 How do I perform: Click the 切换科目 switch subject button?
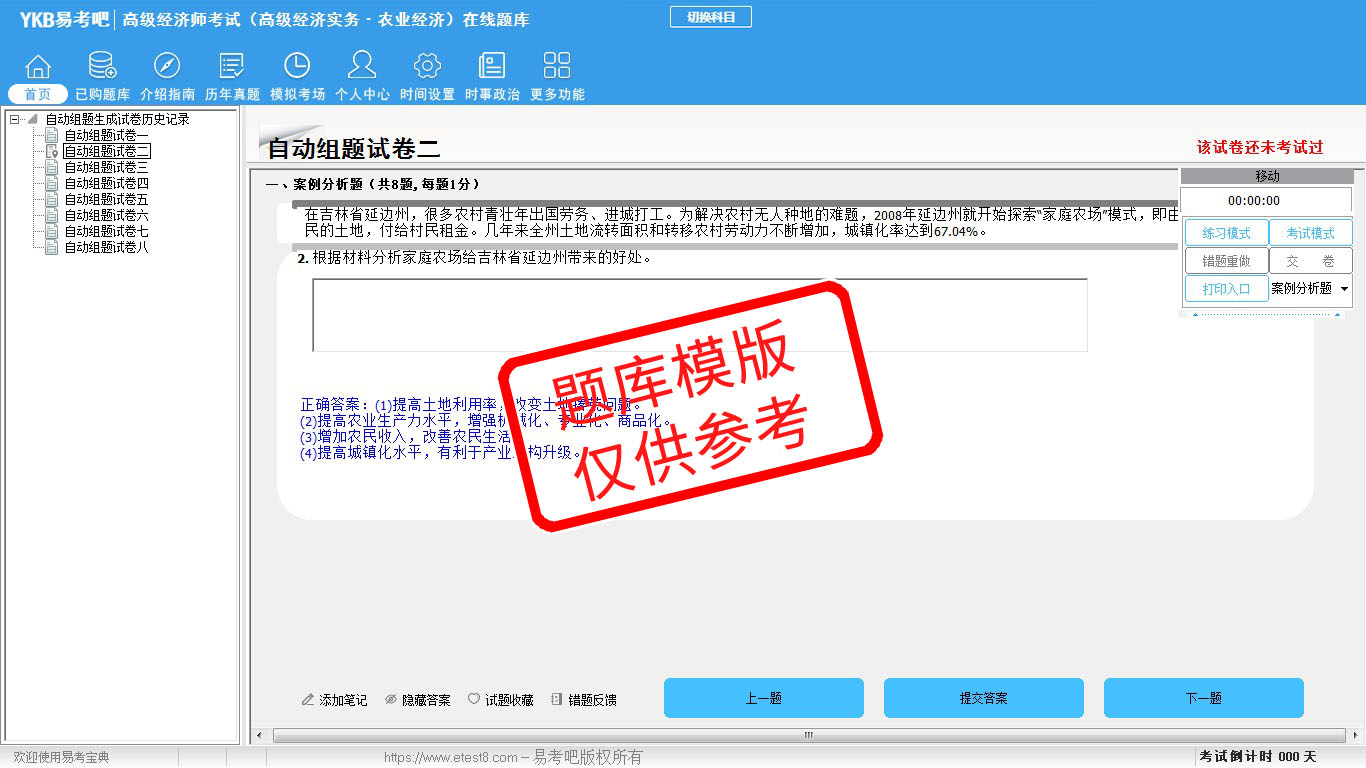(x=710, y=17)
